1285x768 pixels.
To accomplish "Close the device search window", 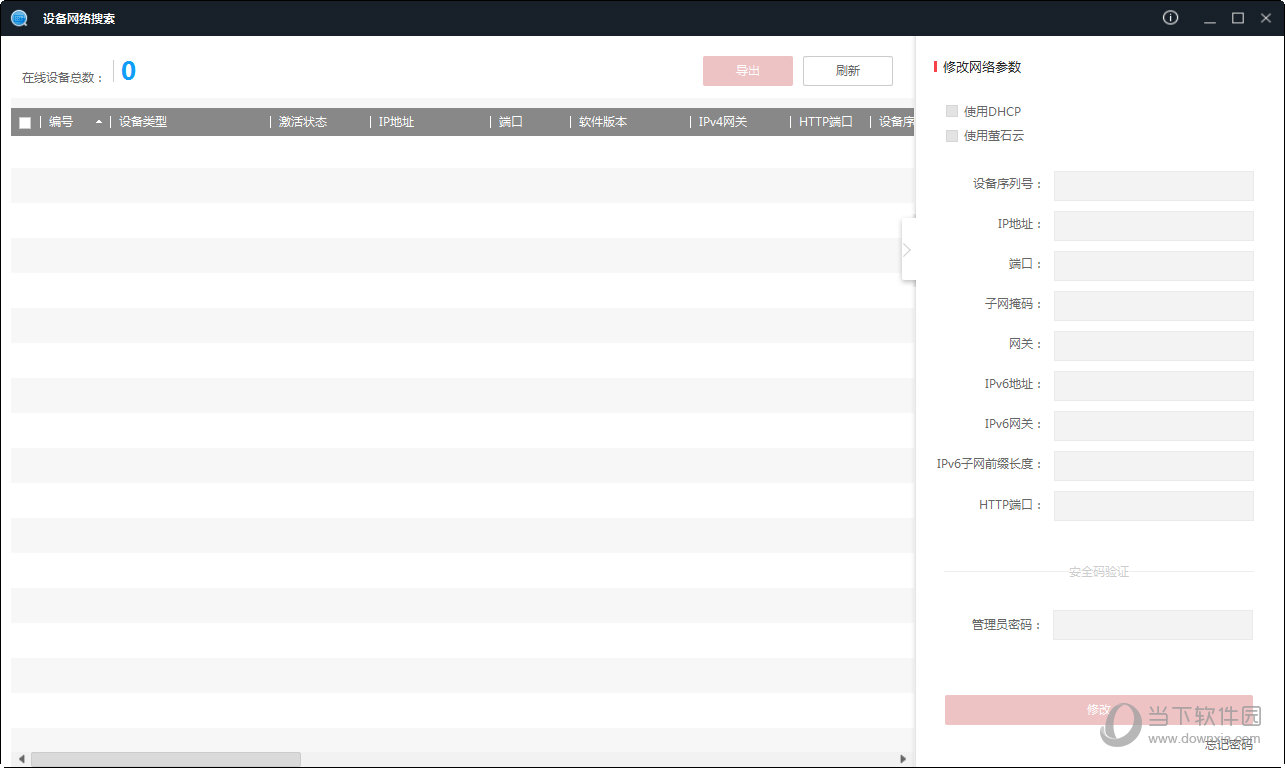I will 1264,18.
